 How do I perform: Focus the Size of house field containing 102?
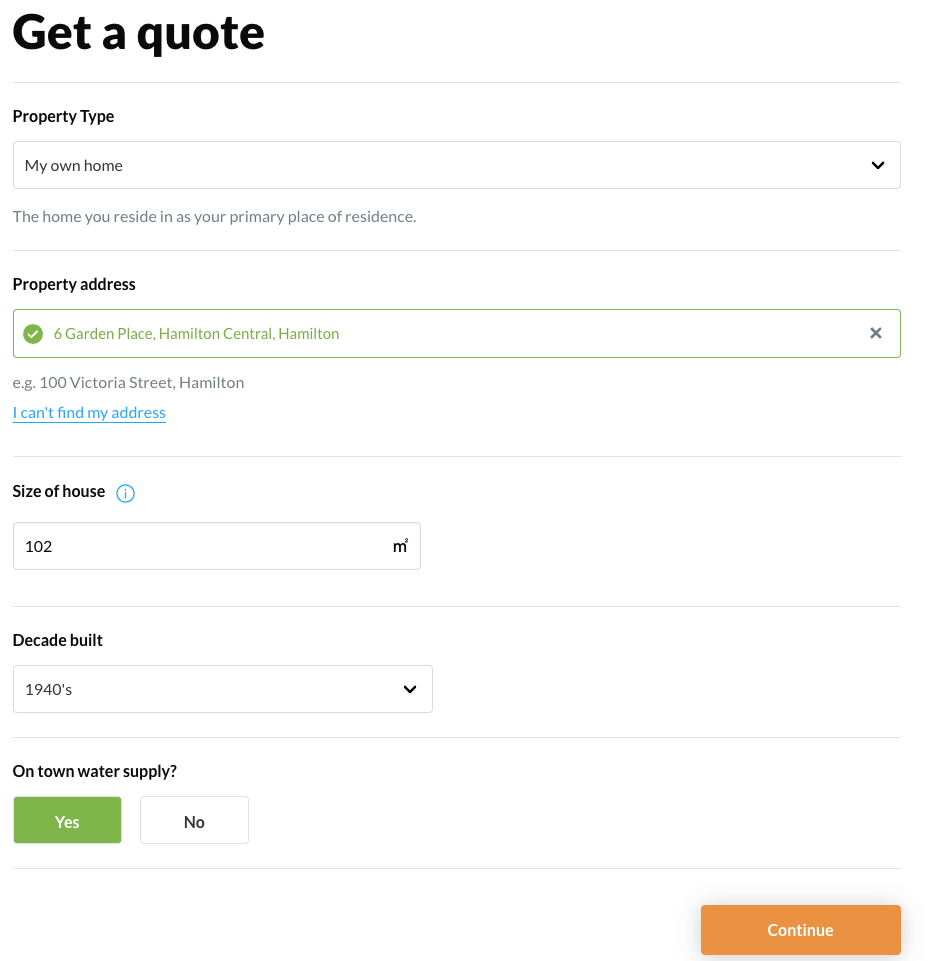[200, 546]
